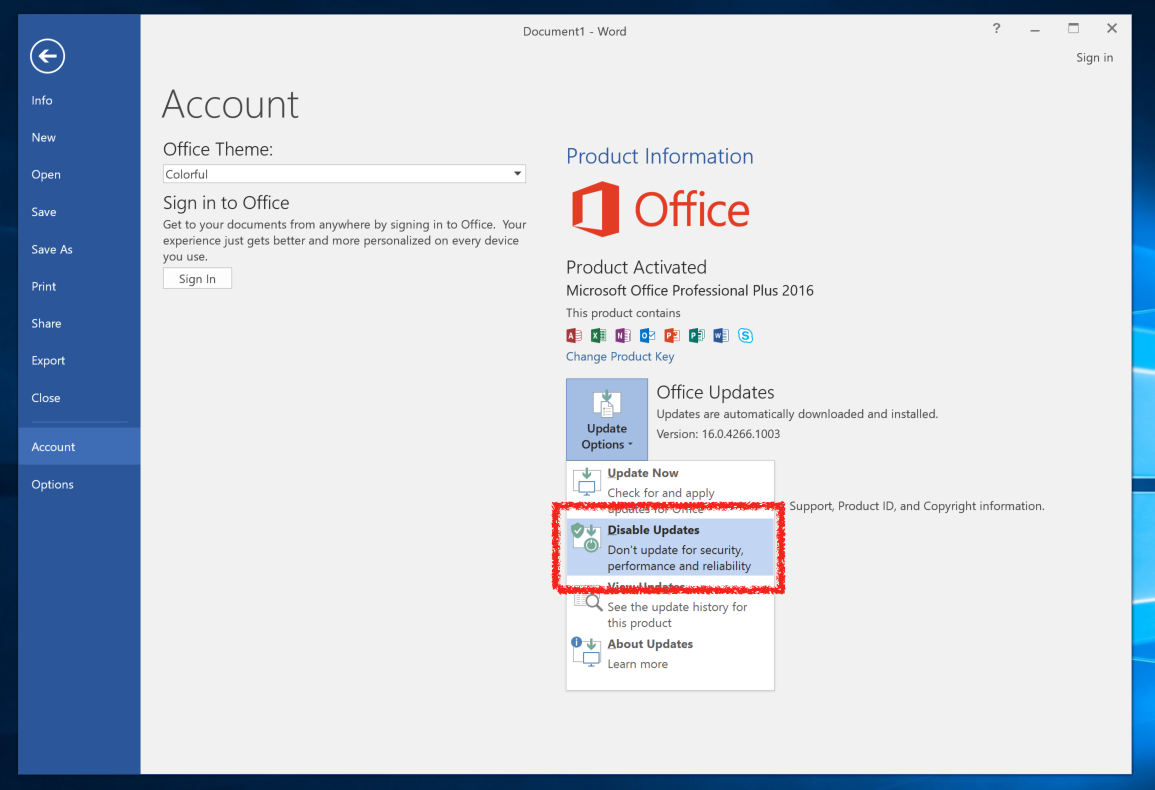This screenshot has width=1155, height=790.
Task: Click the About Updates info icon
Action: coord(586,651)
